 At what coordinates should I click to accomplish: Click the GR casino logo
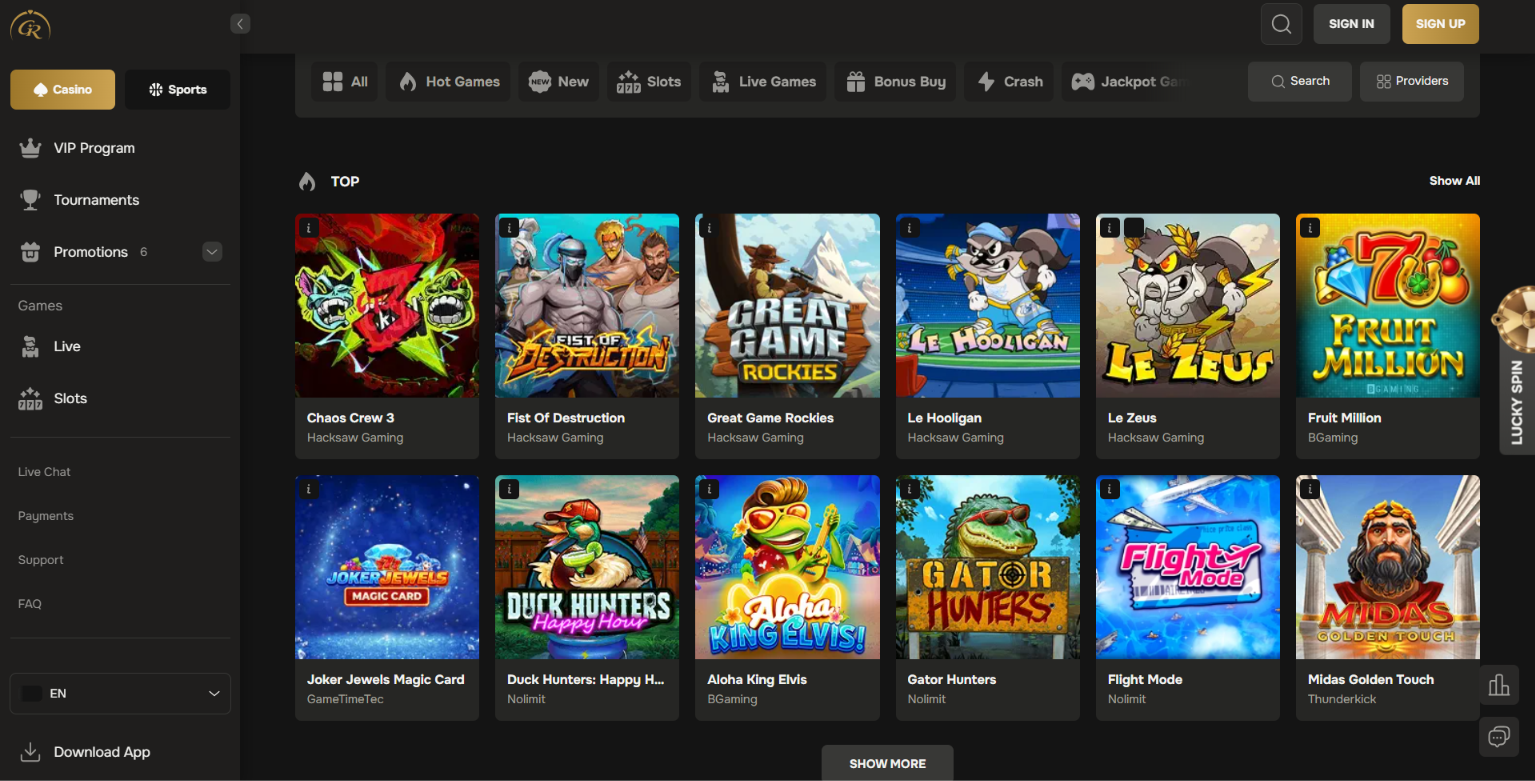(30, 26)
